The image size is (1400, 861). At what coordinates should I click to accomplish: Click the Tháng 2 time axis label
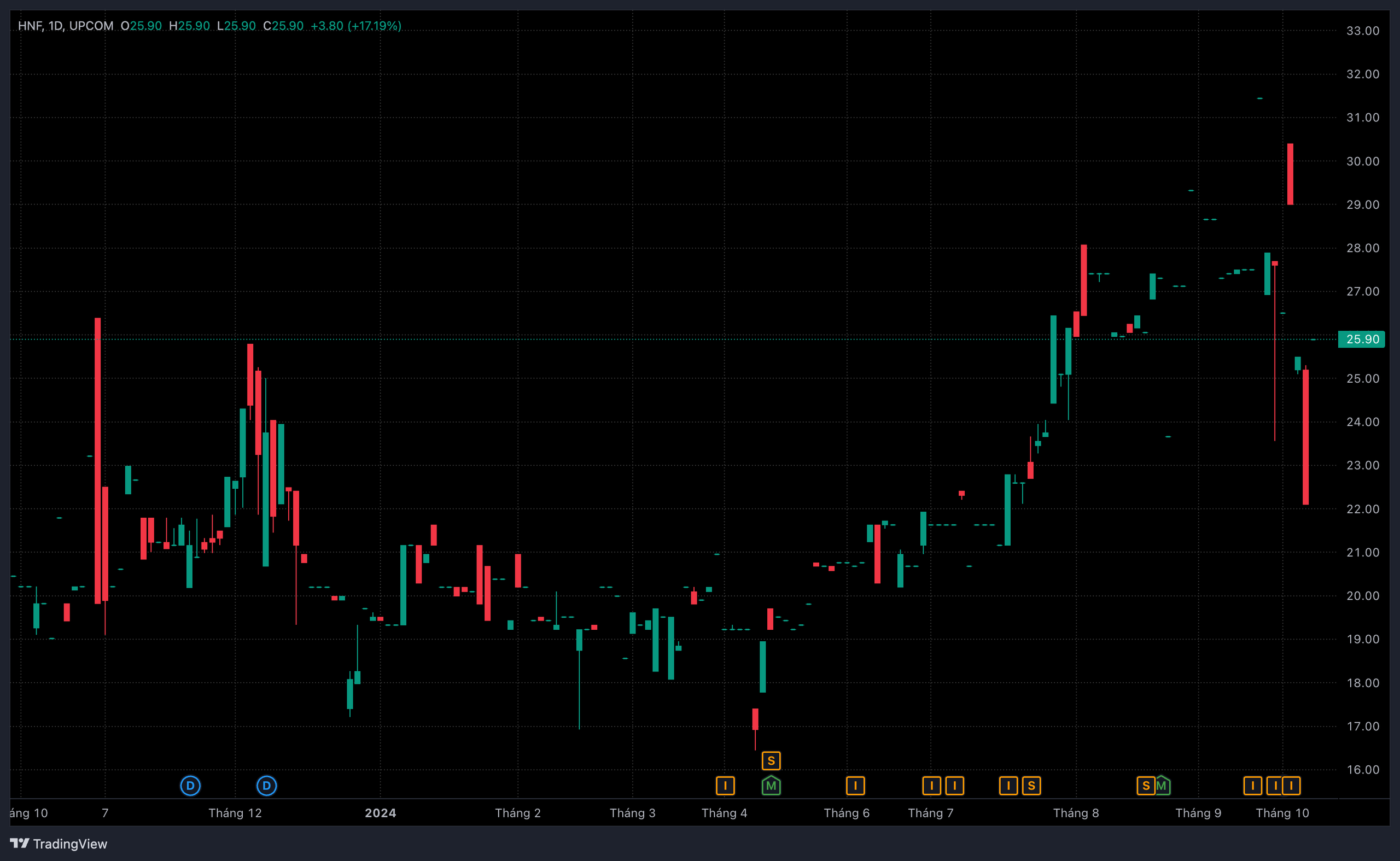[518, 813]
